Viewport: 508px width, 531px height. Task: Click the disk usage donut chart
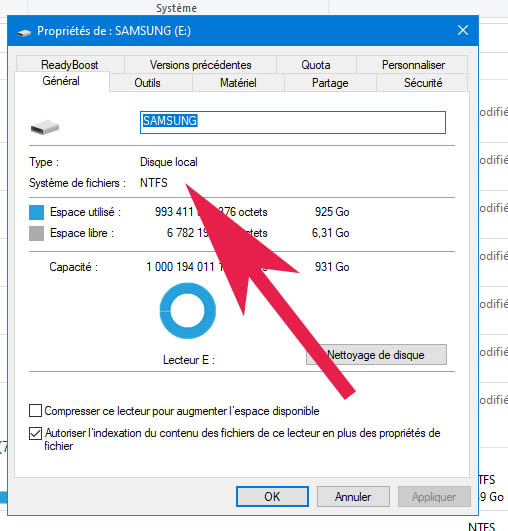(188, 311)
